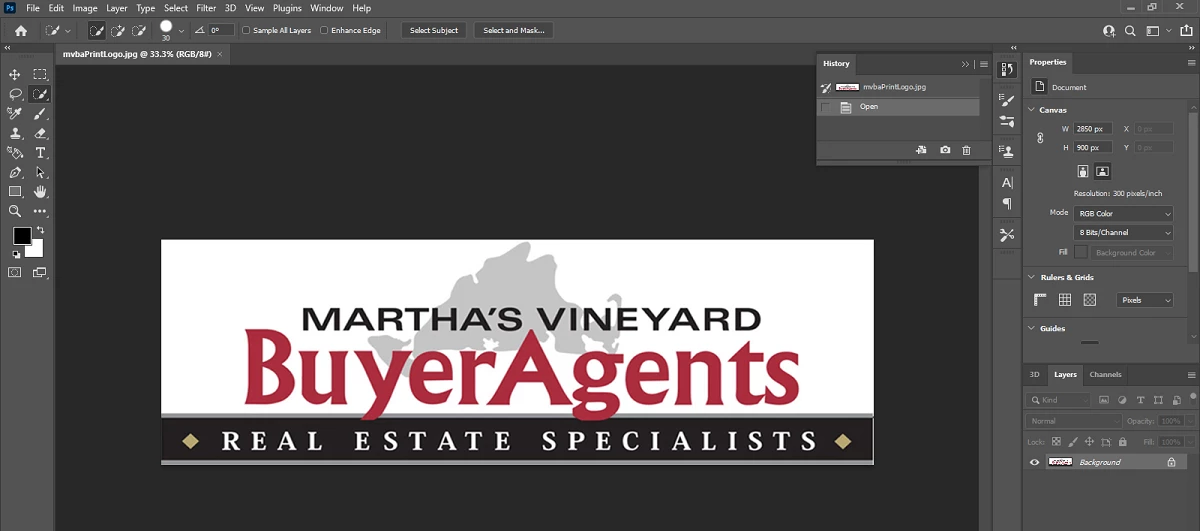Open the brush picker dropdown
1200x531 pixels.
(x=181, y=31)
